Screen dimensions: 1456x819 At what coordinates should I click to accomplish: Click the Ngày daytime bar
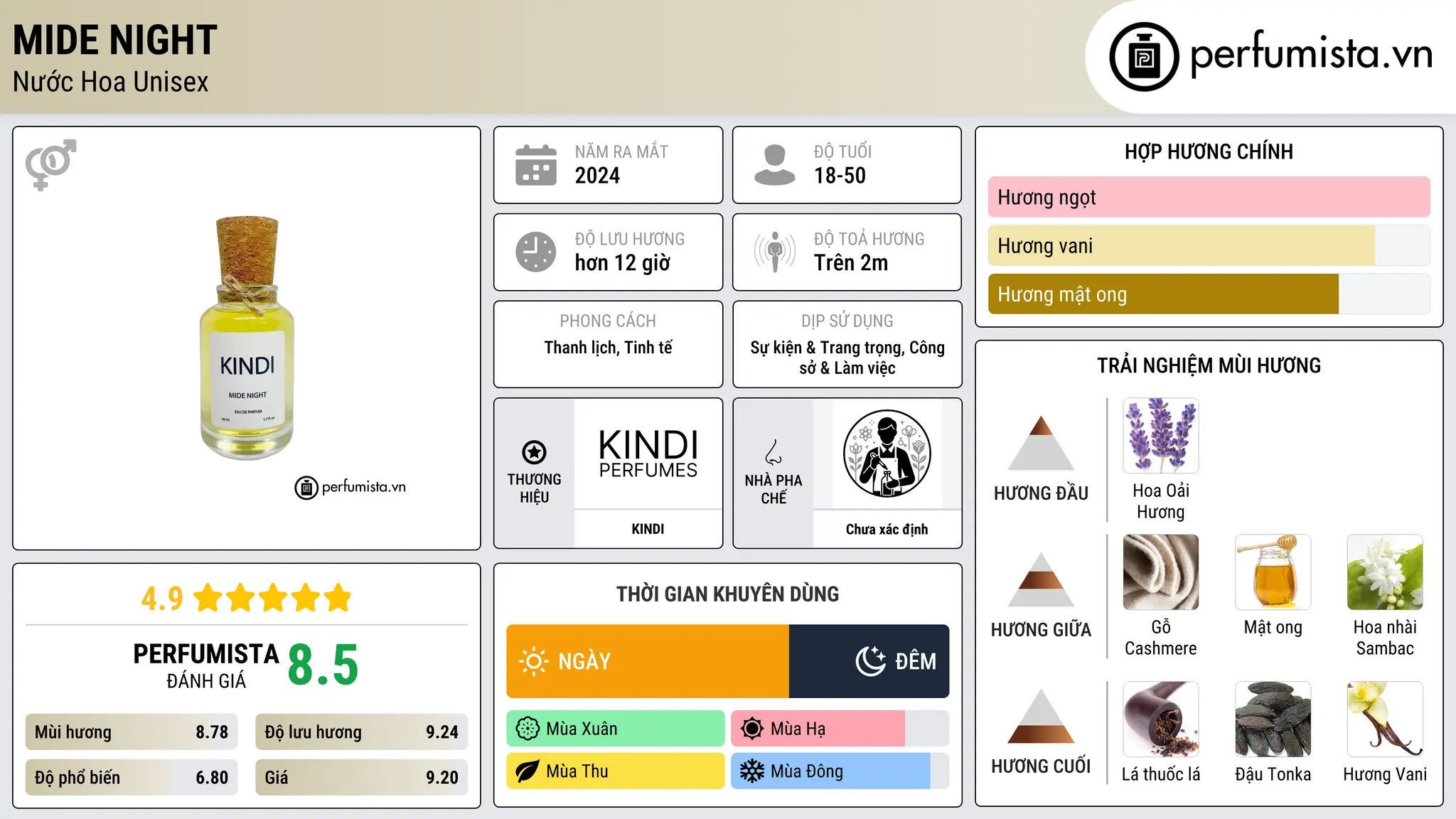tap(648, 661)
